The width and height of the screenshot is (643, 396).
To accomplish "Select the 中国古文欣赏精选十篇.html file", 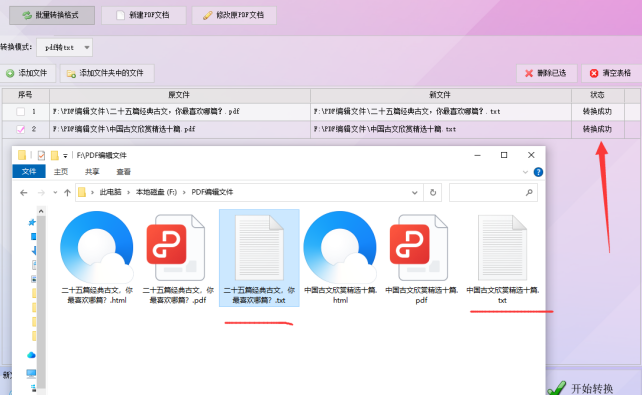I will coord(340,258).
